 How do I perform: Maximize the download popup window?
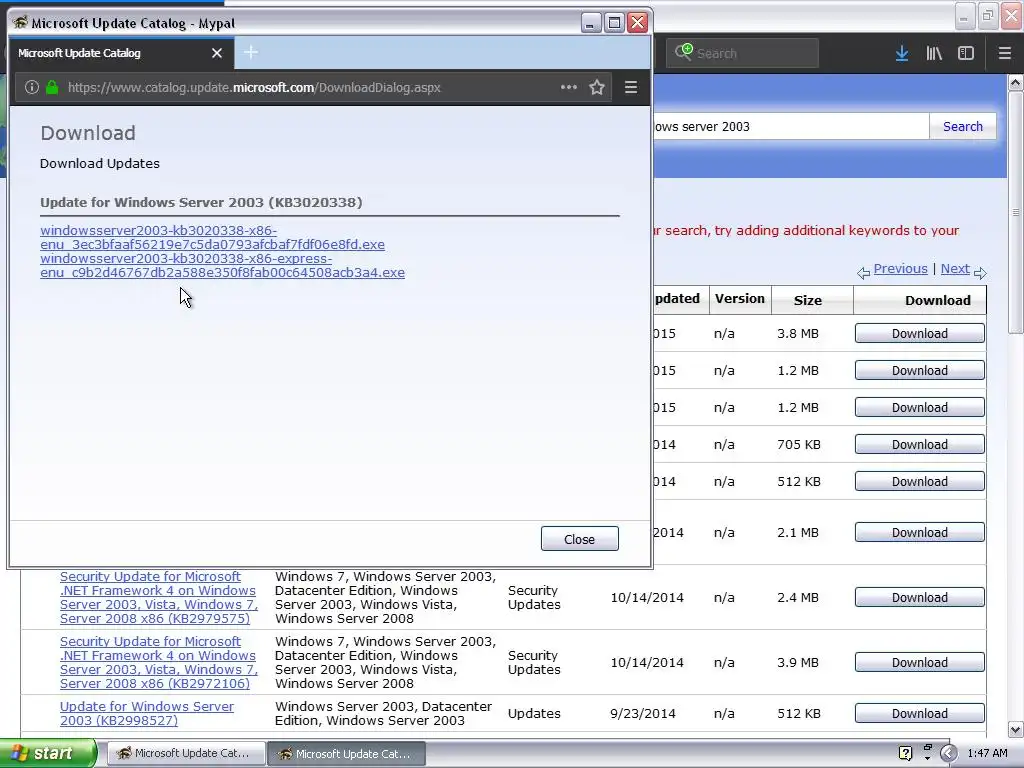[615, 24]
